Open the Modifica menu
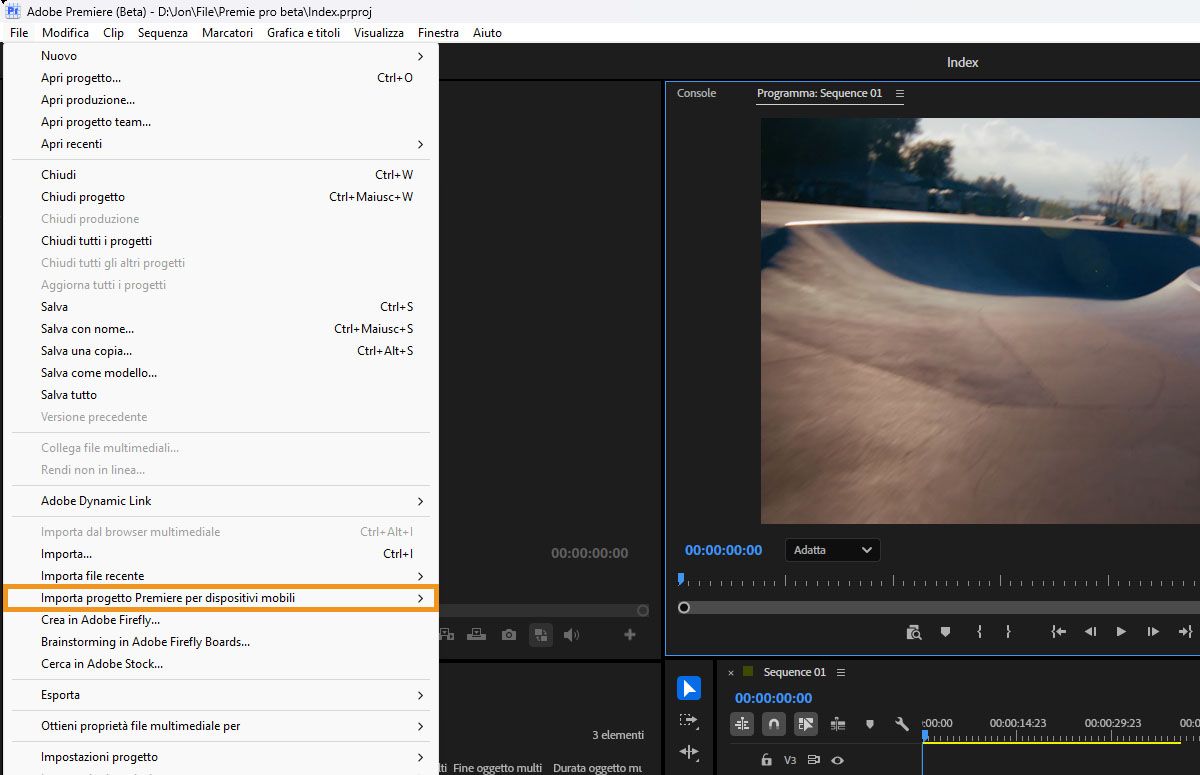 coord(65,32)
